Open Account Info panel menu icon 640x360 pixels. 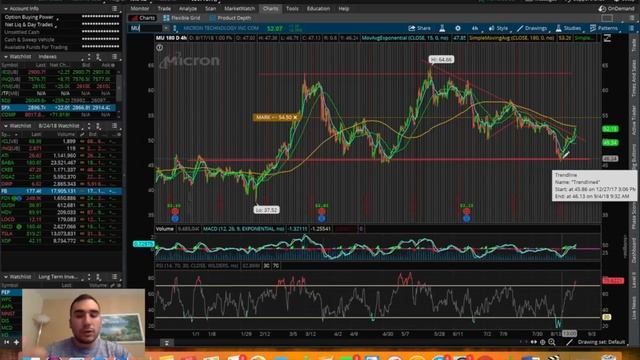[x=115, y=9]
